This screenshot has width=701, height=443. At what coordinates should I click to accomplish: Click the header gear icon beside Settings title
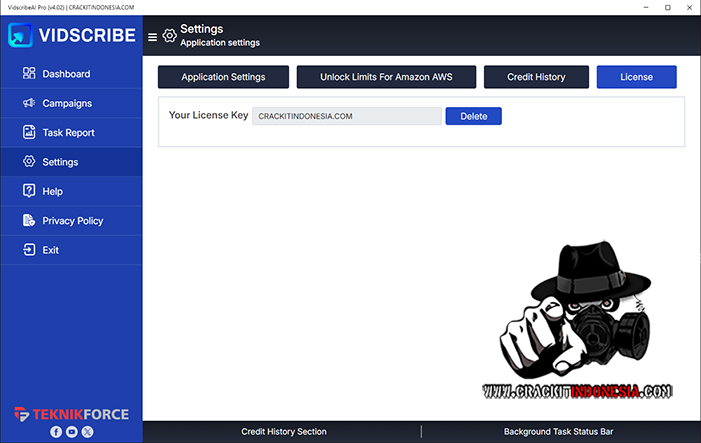(x=169, y=36)
